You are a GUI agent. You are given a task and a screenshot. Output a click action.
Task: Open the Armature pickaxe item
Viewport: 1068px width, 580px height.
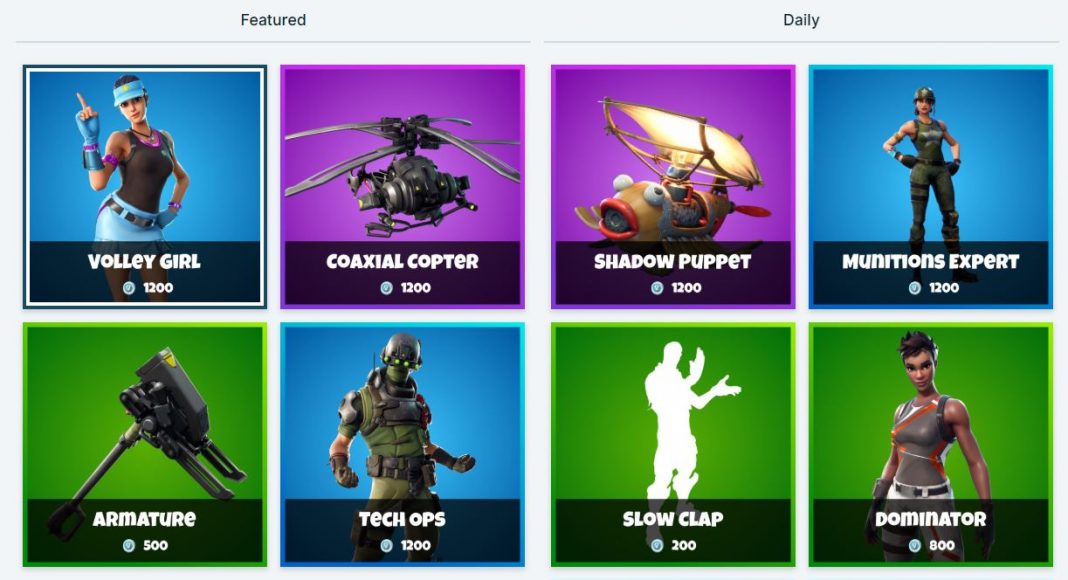click(x=145, y=445)
